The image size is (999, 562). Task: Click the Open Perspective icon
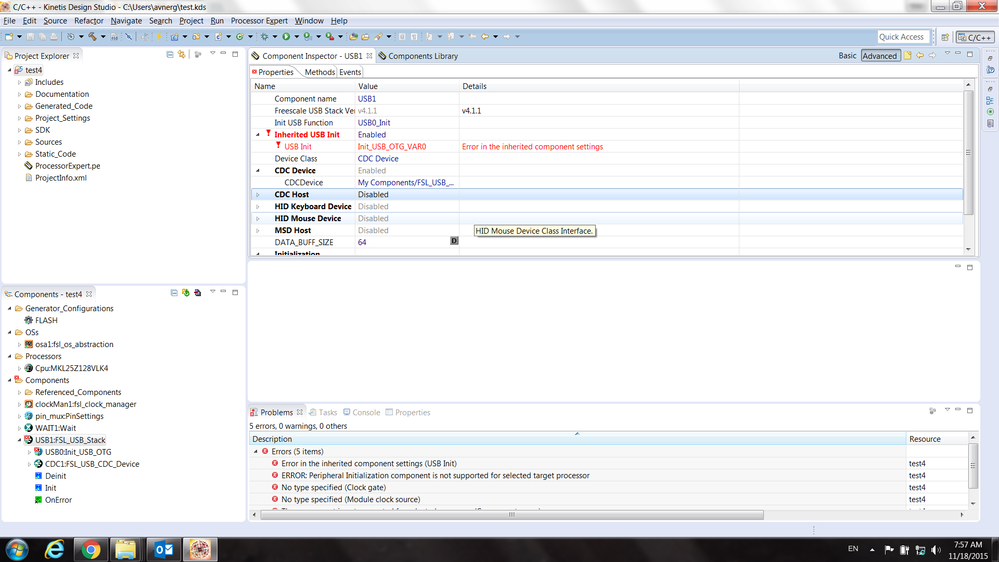pos(945,37)
